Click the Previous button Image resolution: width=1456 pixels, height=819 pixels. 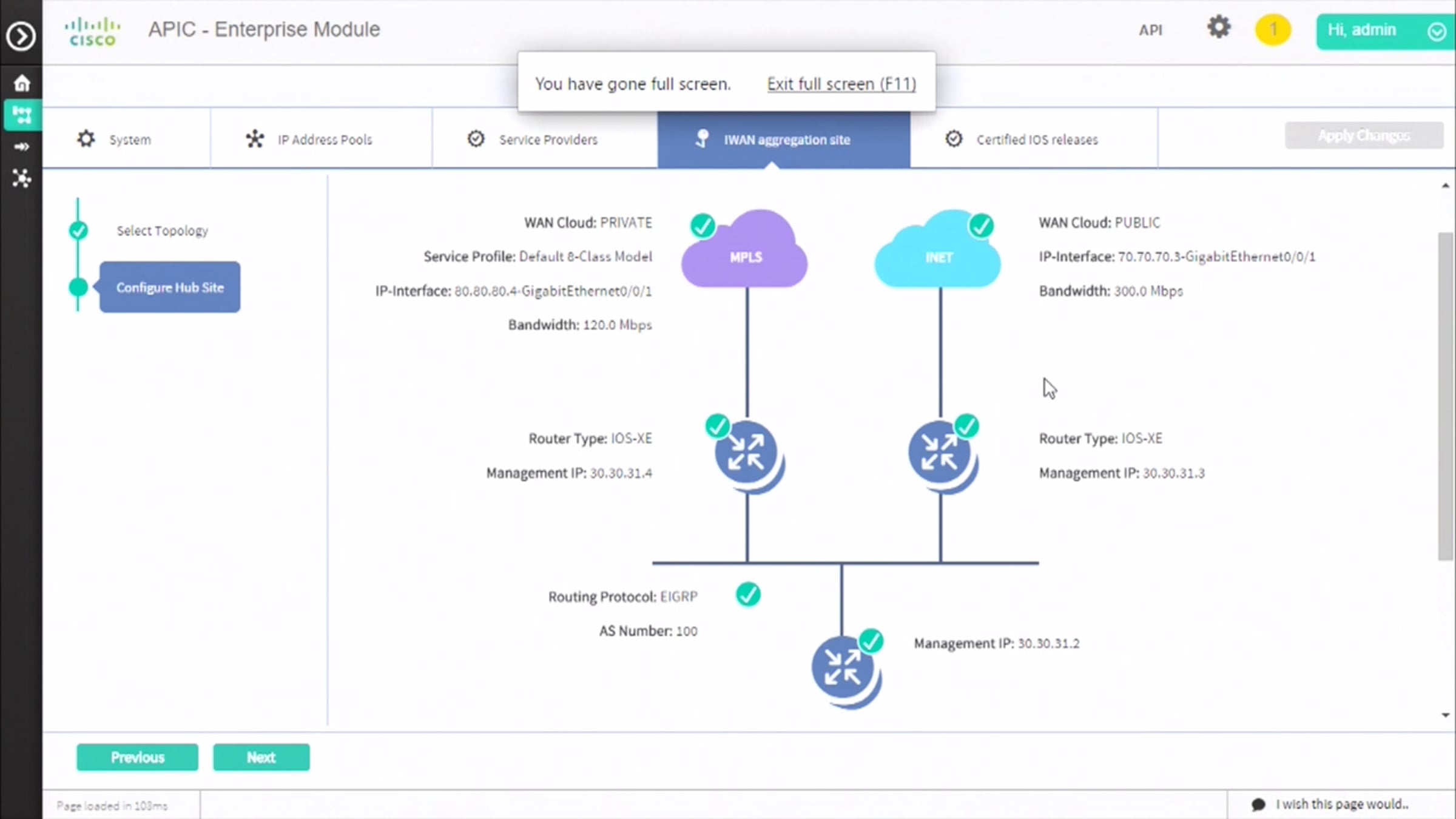(x=137, y=757)
